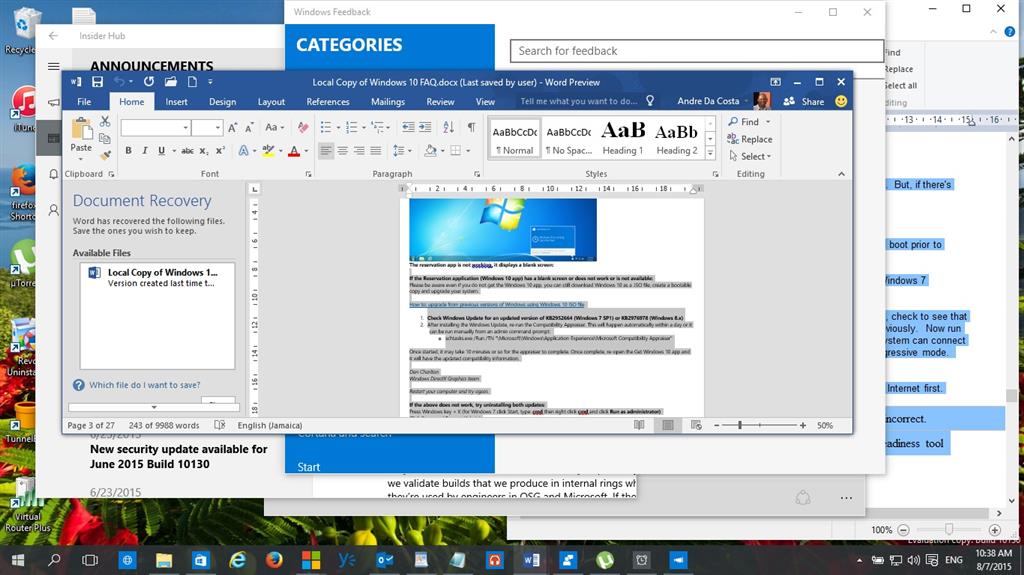The width and height of the screenshot is (1024, 575).
Task: Clear all formatting with eraser icon
Action: click(302, 127)
